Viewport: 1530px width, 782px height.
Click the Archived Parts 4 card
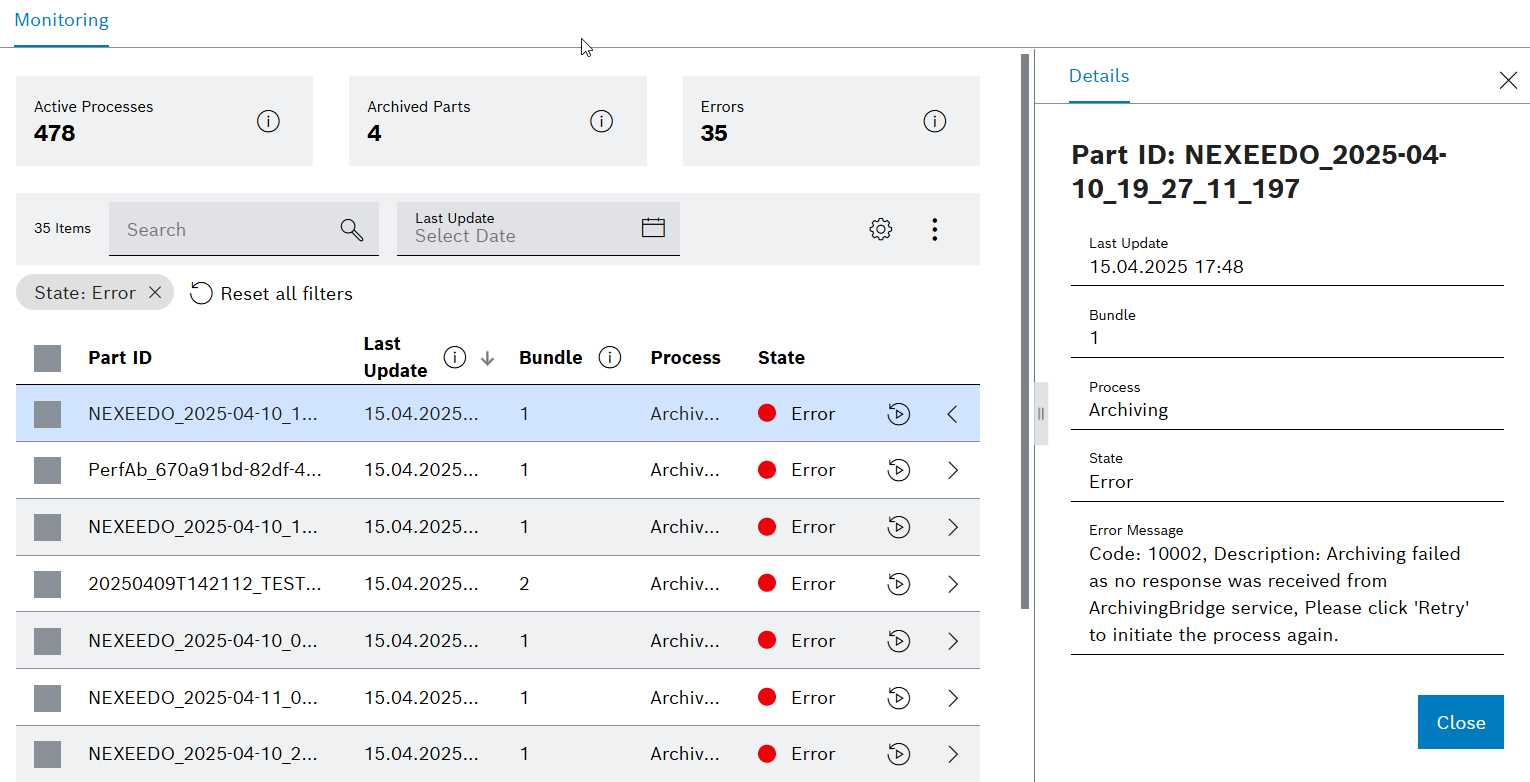tap(498, 121)
